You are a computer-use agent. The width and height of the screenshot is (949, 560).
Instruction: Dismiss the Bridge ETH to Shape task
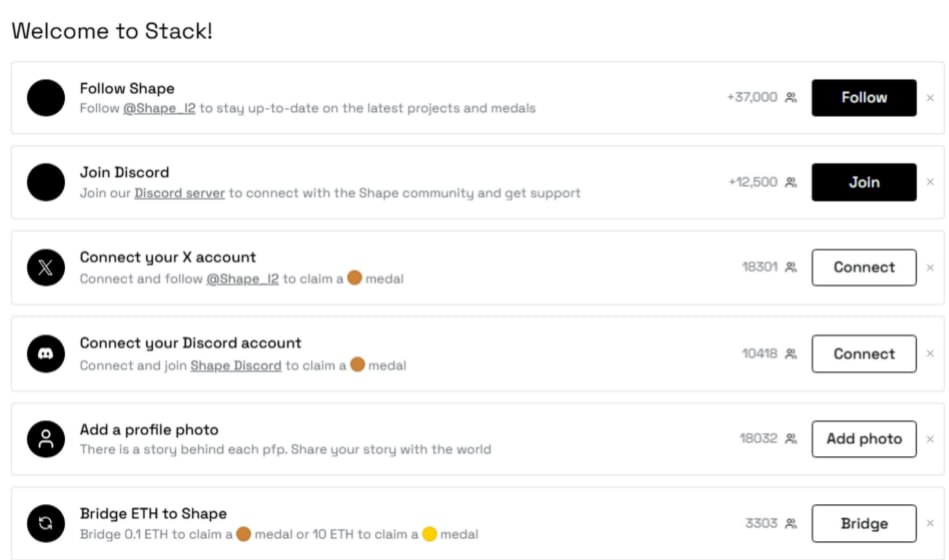click(930, 524)
